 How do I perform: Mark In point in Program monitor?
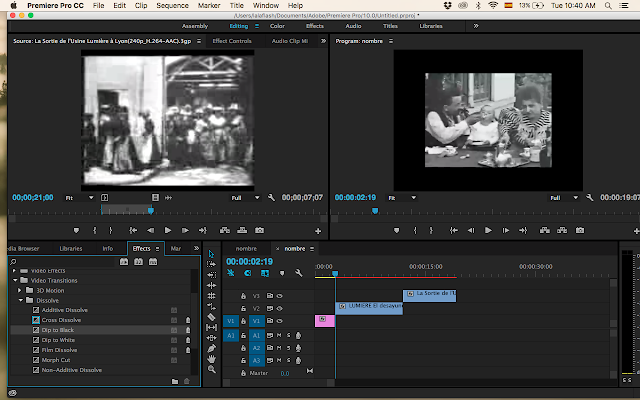point(415,231)
